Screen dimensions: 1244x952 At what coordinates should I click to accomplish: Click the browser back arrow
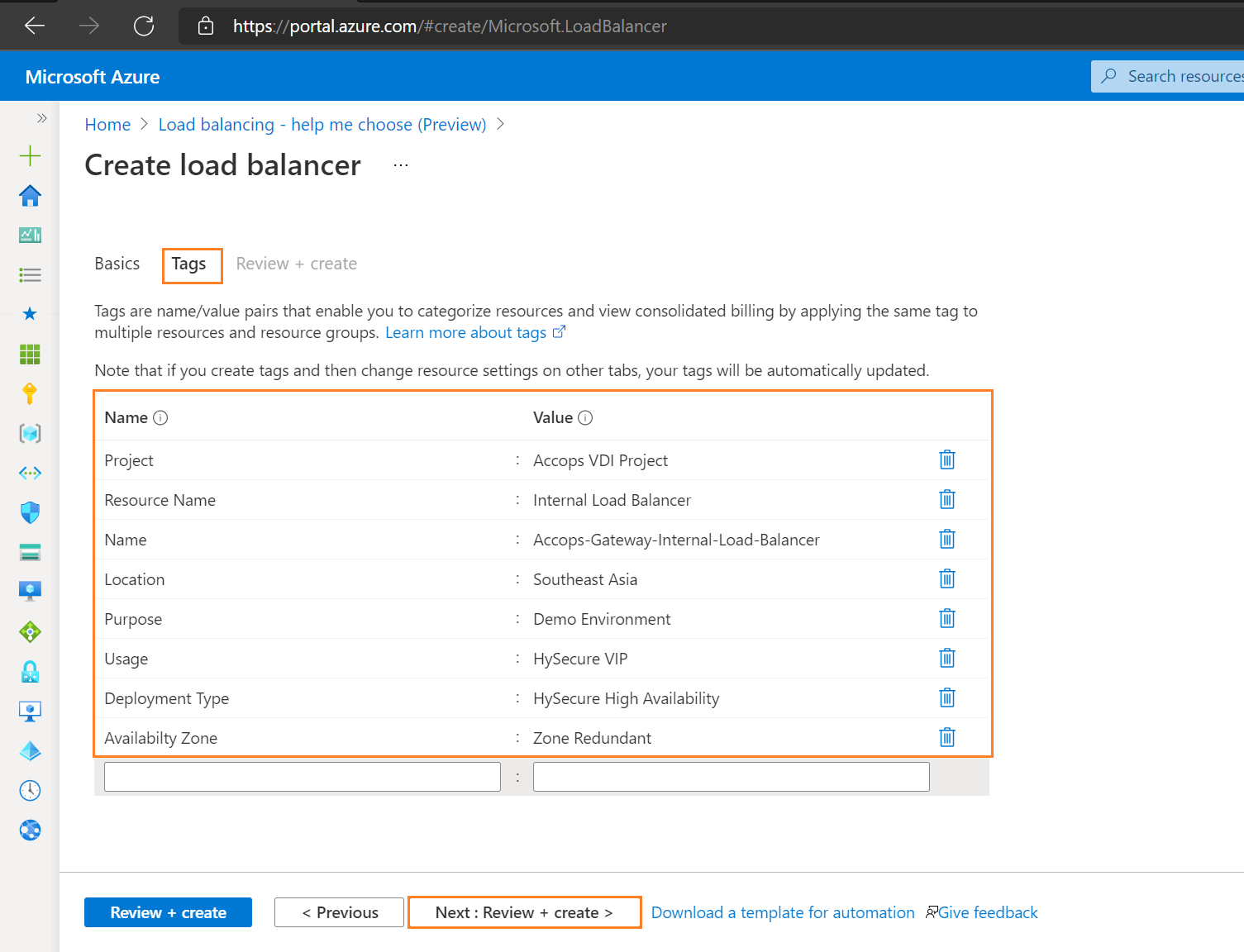point(35,26)
